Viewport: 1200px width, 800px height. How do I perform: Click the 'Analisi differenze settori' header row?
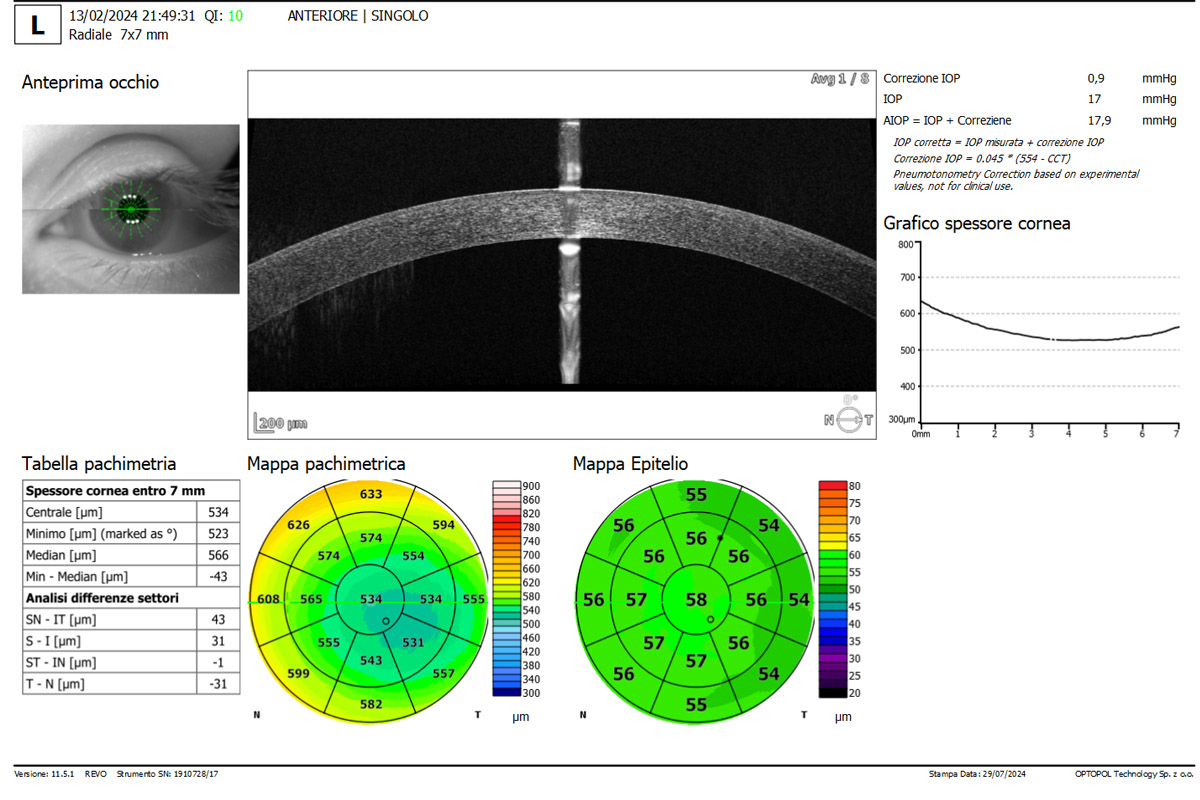[131, 598]
